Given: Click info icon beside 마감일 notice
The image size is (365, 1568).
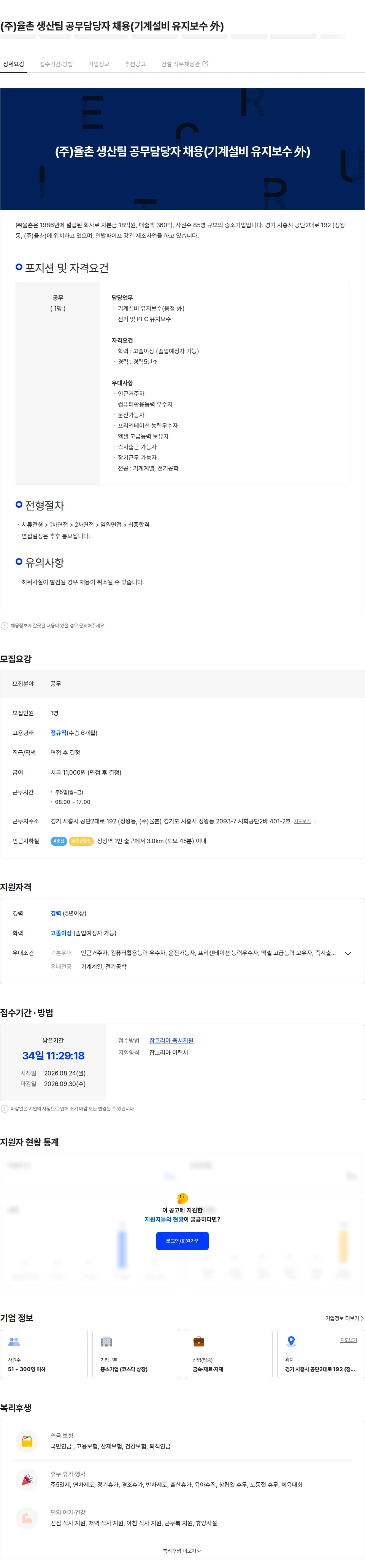Looking at the screenshot, I should tap(5, 1109).
